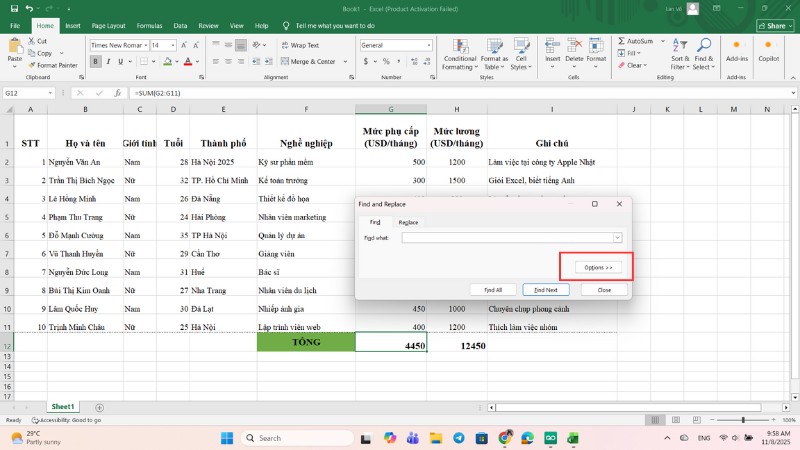The height and width of the screenshot is (450, 800).
Task: Click the AutoSum sigma icon
Action: click(622, 41)
